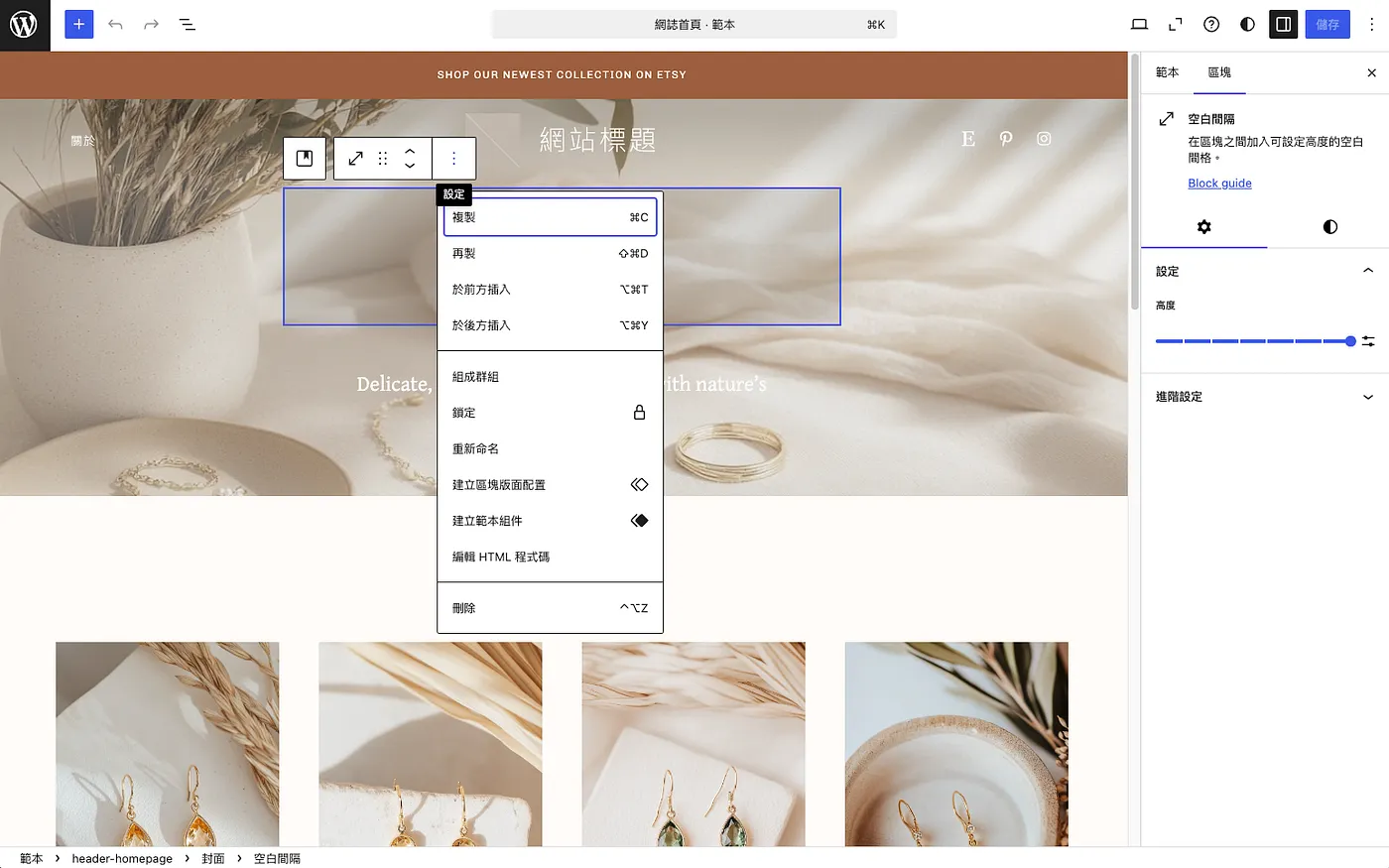Image resolution: width=1389 pixels, height=868 pixels.
Task: Choose 於後方插入 in the menu
Action: coord(551,325)
